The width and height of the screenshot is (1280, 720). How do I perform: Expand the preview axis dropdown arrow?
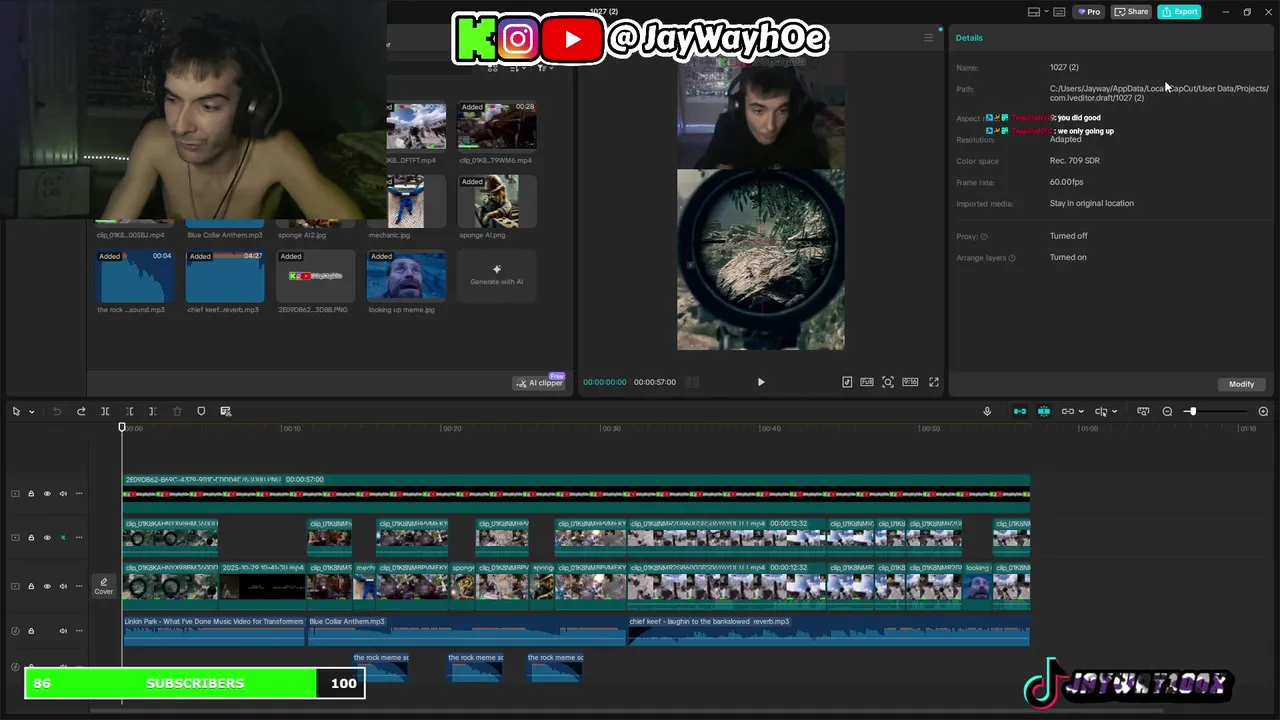click(1114, 412)
